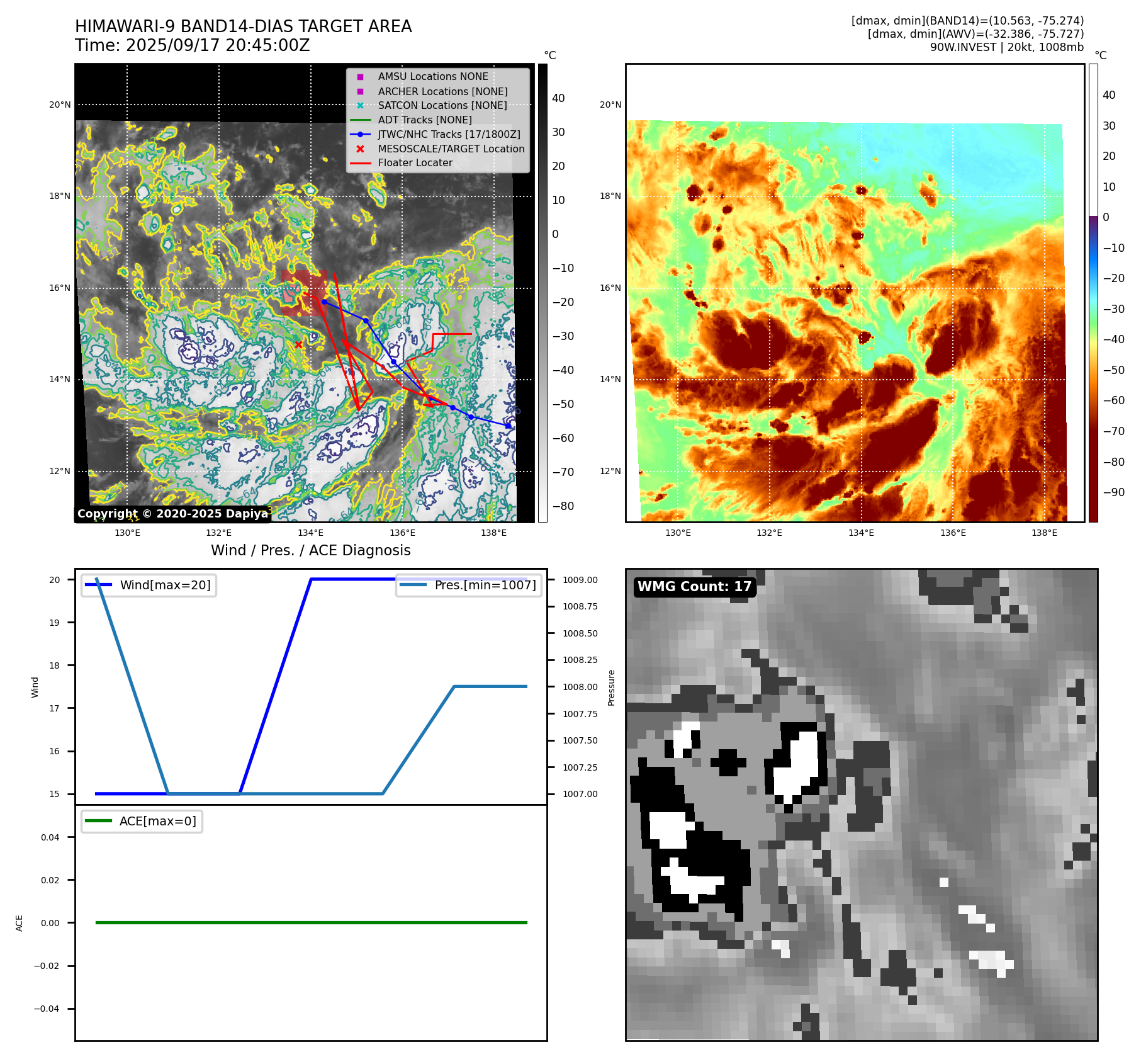The image size is (1141, 1064).
Task: Click the Wind / Pres. / ACE Diagnosis title
Action: pos(311,550)
